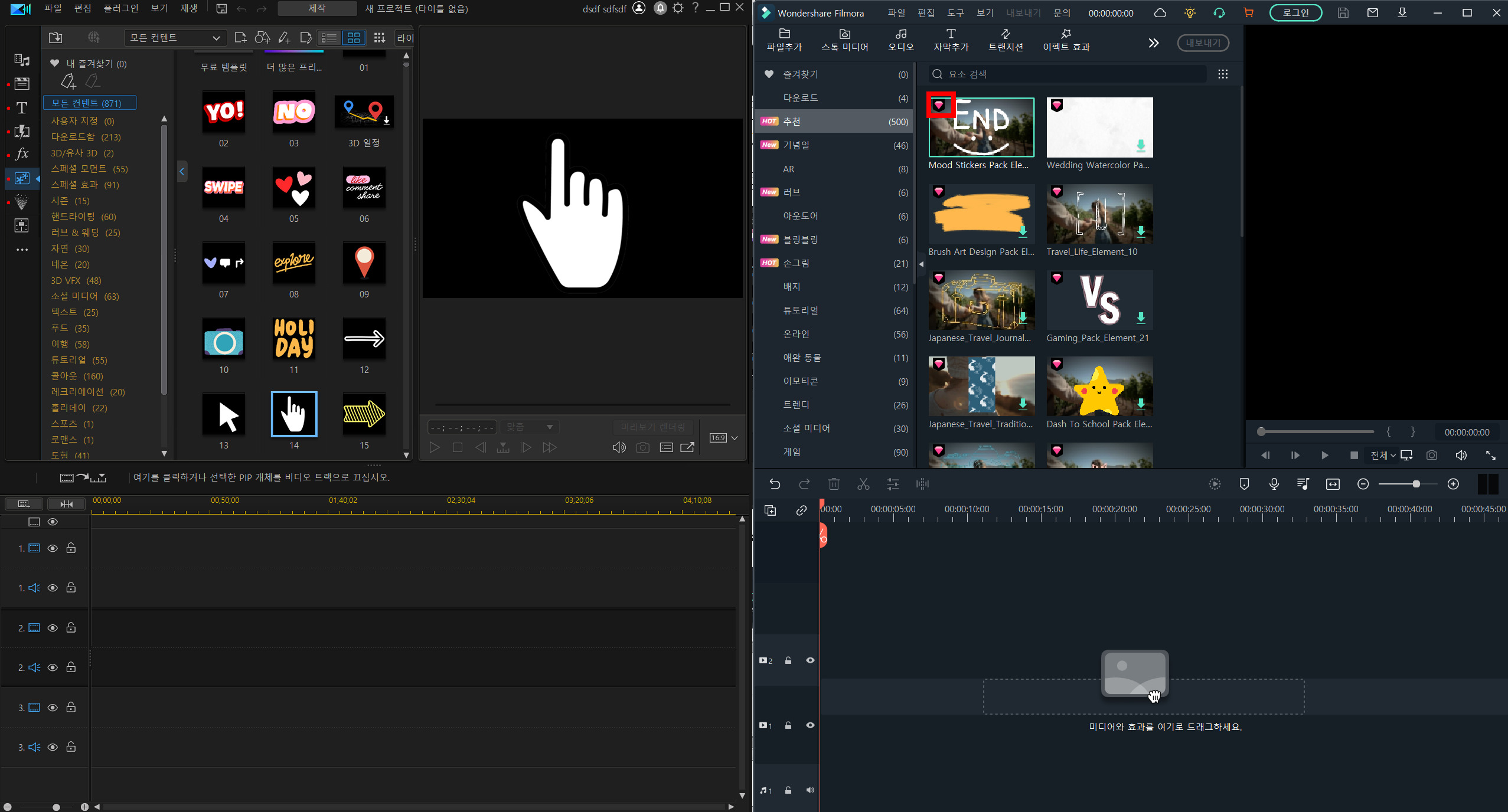Open the fx effect room in PowerDirector
1508x812 pixels.
(x=22, y=154)
